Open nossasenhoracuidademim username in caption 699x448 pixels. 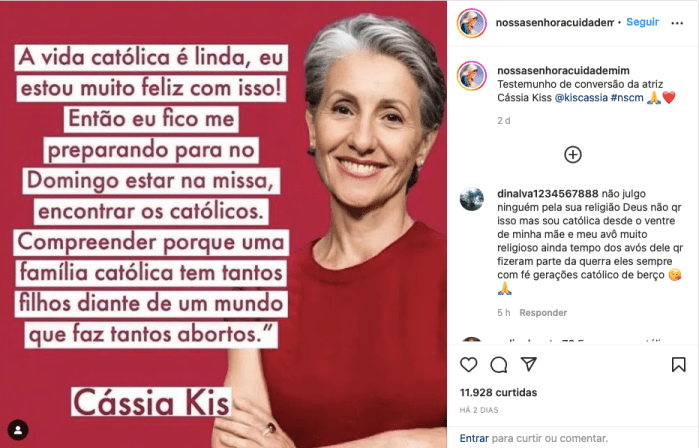click(x=563, y=70)
